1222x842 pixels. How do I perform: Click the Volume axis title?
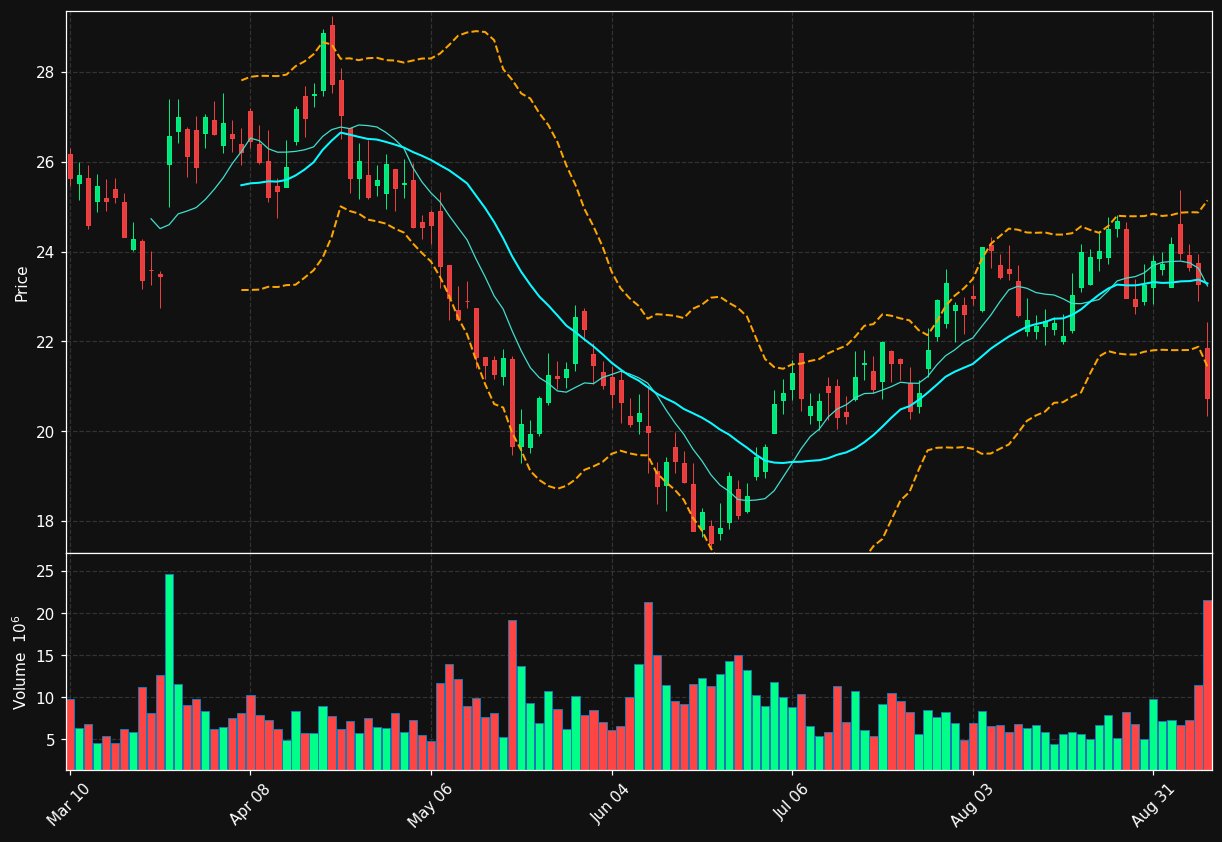pyautogui.click(x=20, y=662)
